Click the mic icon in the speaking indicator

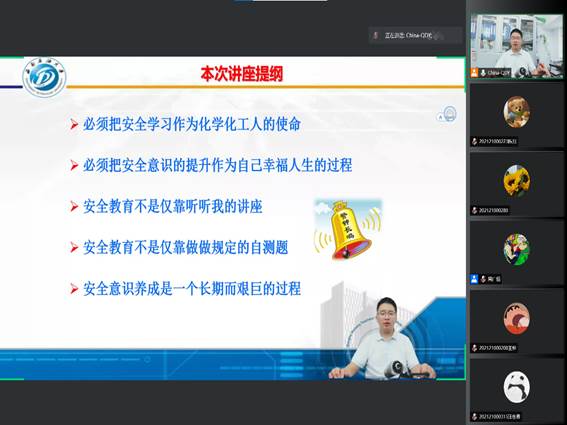pyautogui.click(x=376, y=35)
